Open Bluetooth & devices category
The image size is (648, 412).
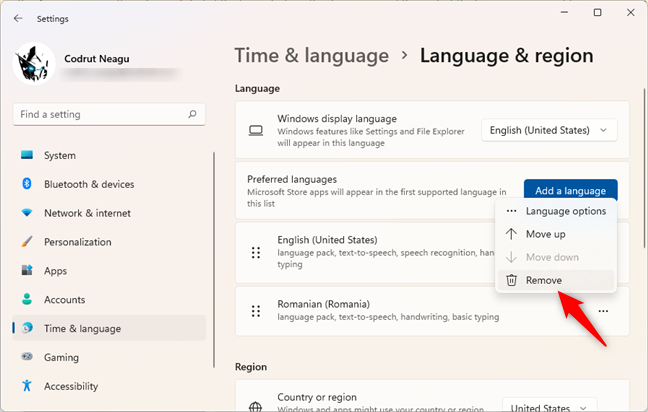109,184
